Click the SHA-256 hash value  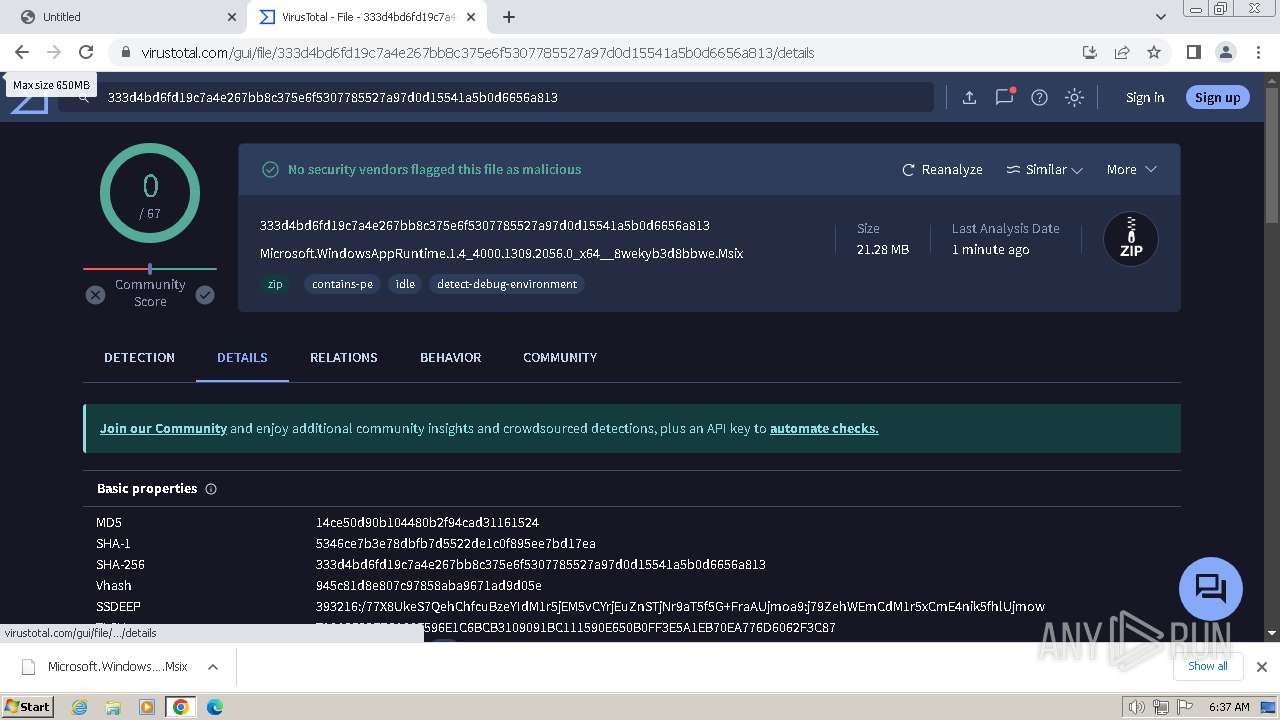(540, 565)
